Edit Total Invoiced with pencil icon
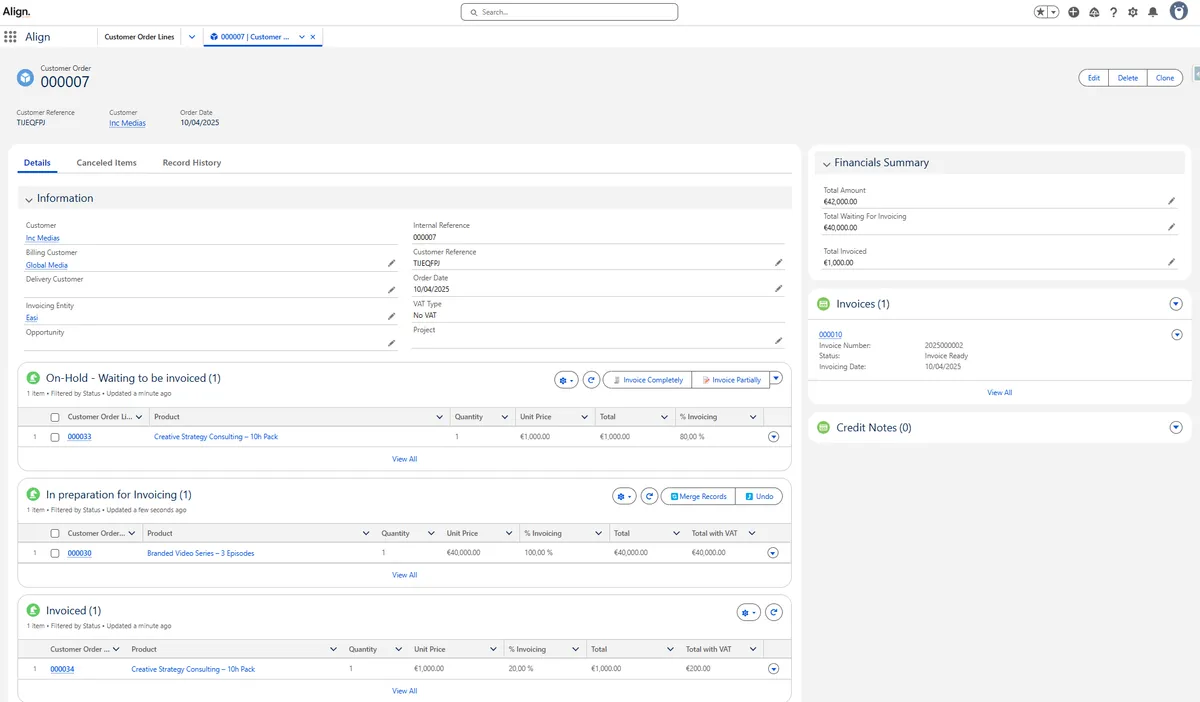The width and height of the screenshot is (1200, 702). point(1172,262)
